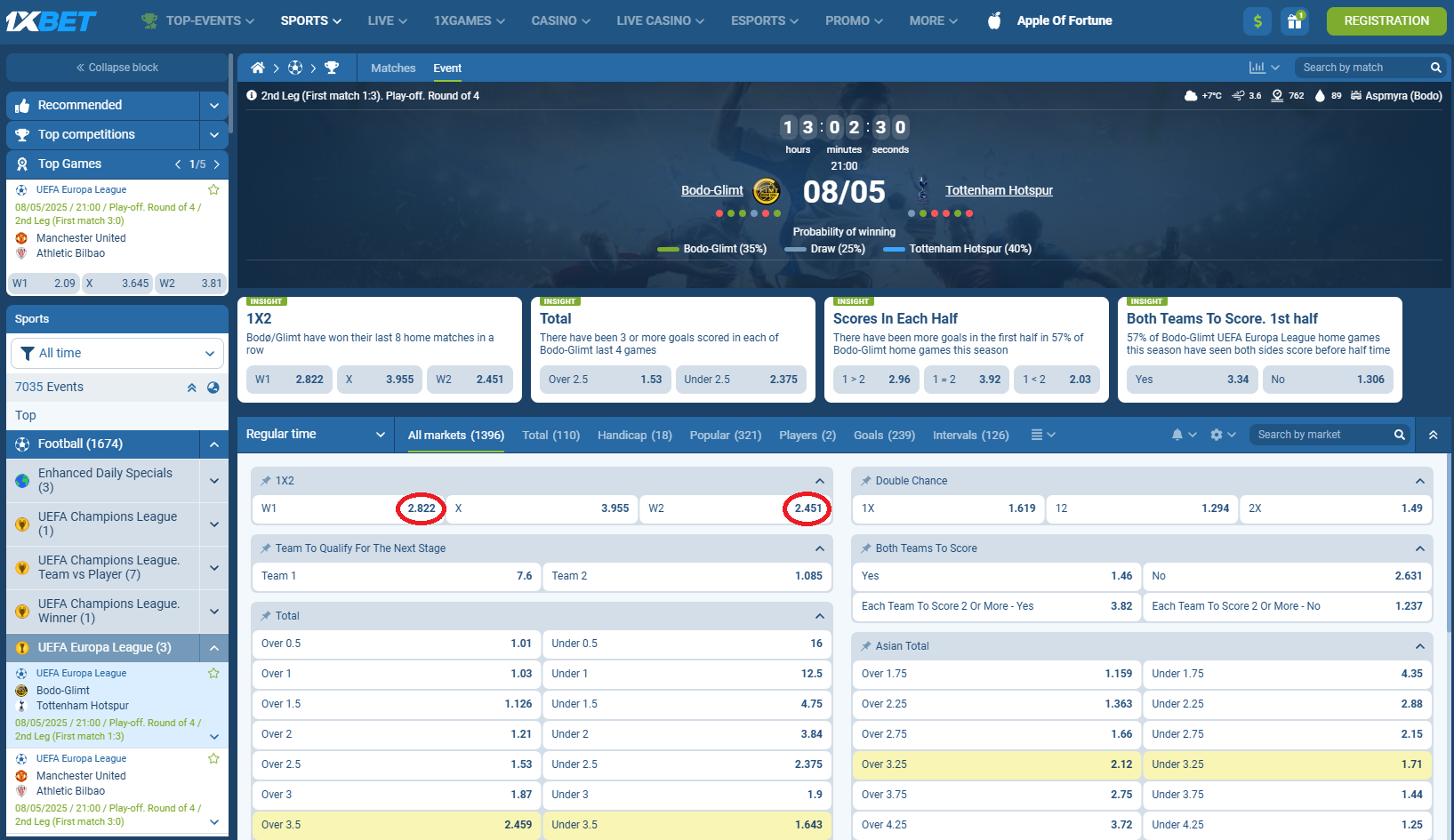Favorite Manchester United match in Top Games
Viewport: 1454px width, 840px height.
213,189
